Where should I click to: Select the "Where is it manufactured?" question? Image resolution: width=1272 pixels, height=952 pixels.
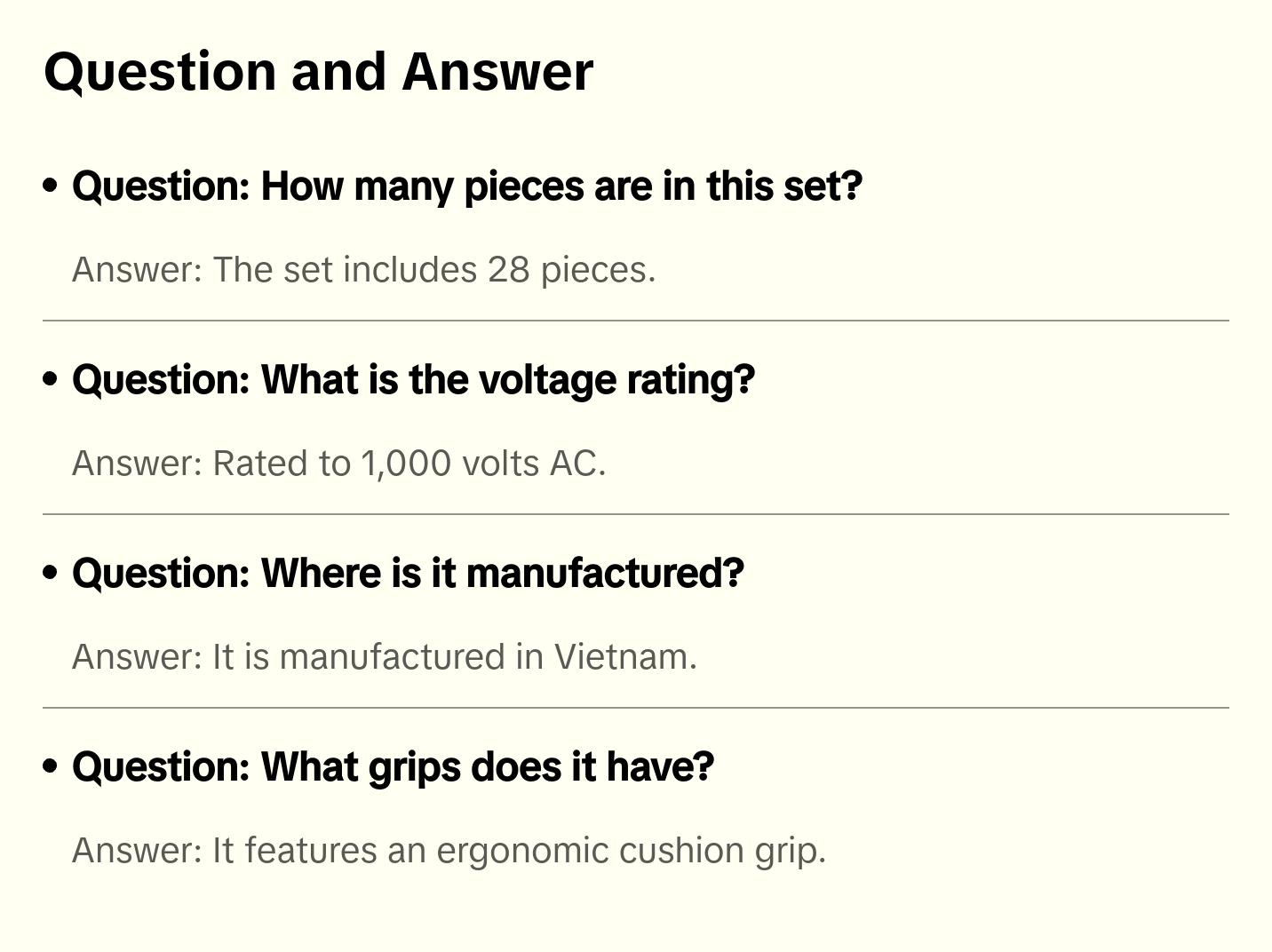(x=408, y=574)
